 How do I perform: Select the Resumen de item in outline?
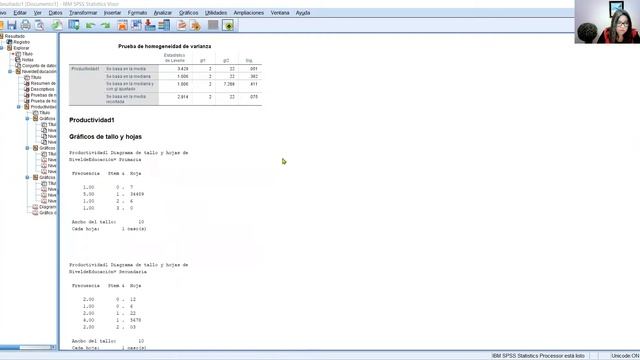(x=43, y=83)
